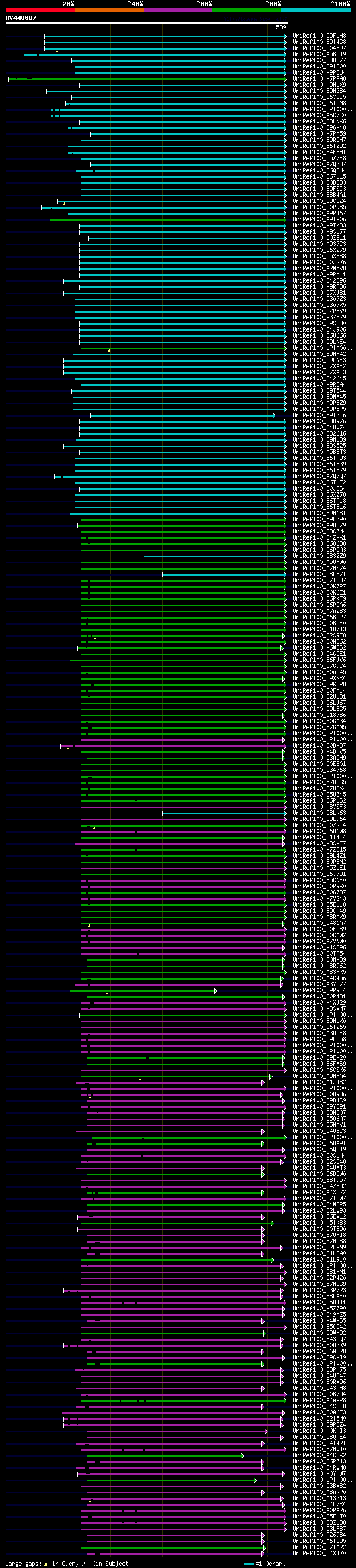Click the red 20% identity legend bar

[x=39, y=11]
